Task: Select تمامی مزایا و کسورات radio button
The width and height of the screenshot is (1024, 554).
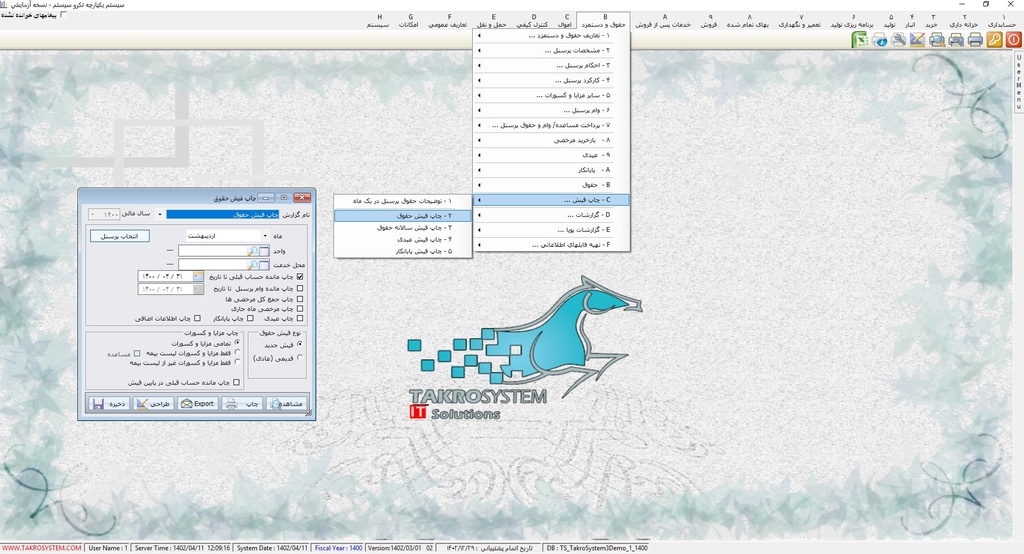Action: click(x=237, y=342)
